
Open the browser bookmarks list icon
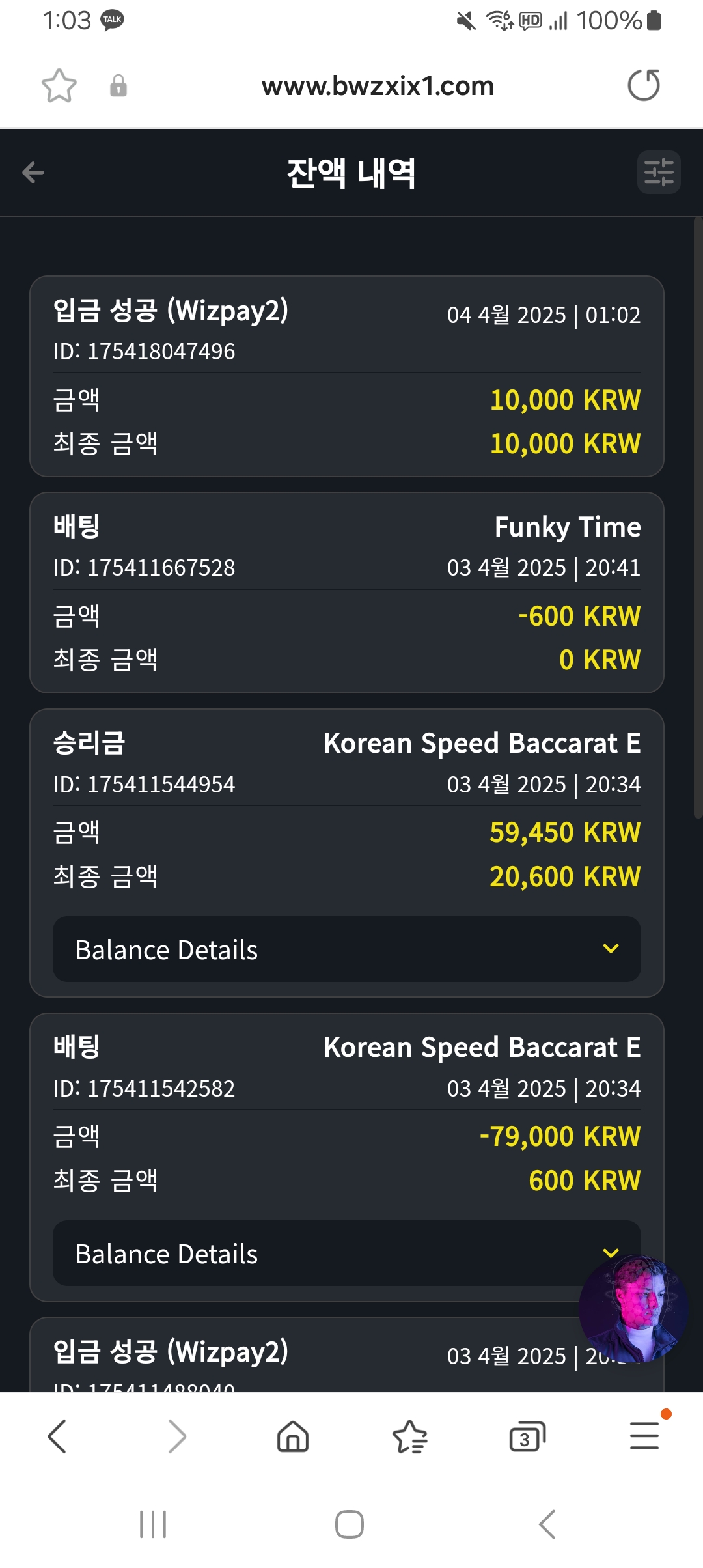(x=410, y=1436)
